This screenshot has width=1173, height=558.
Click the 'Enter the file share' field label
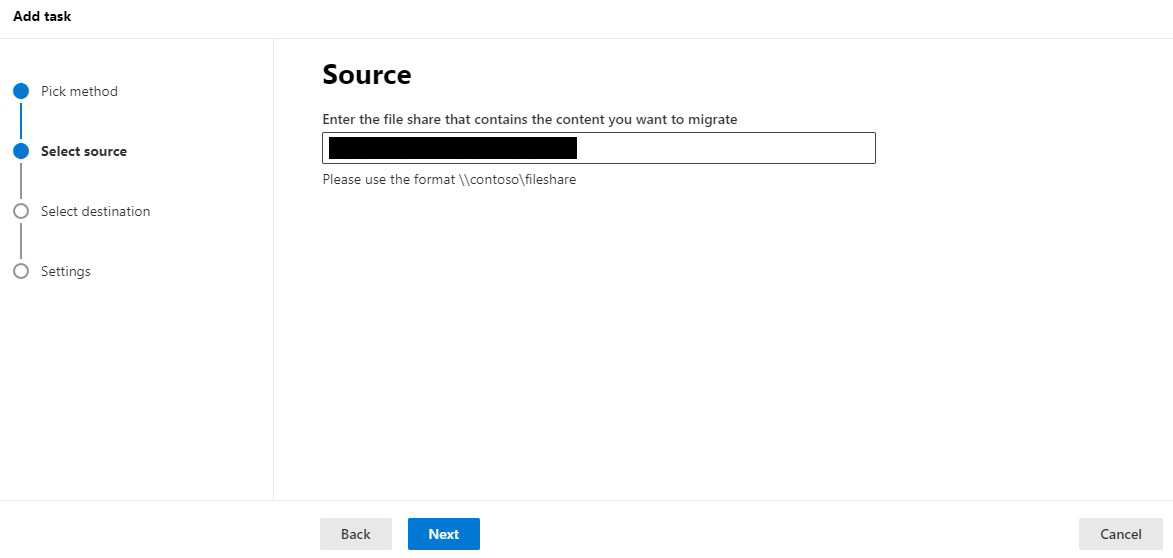coord(529,119)
